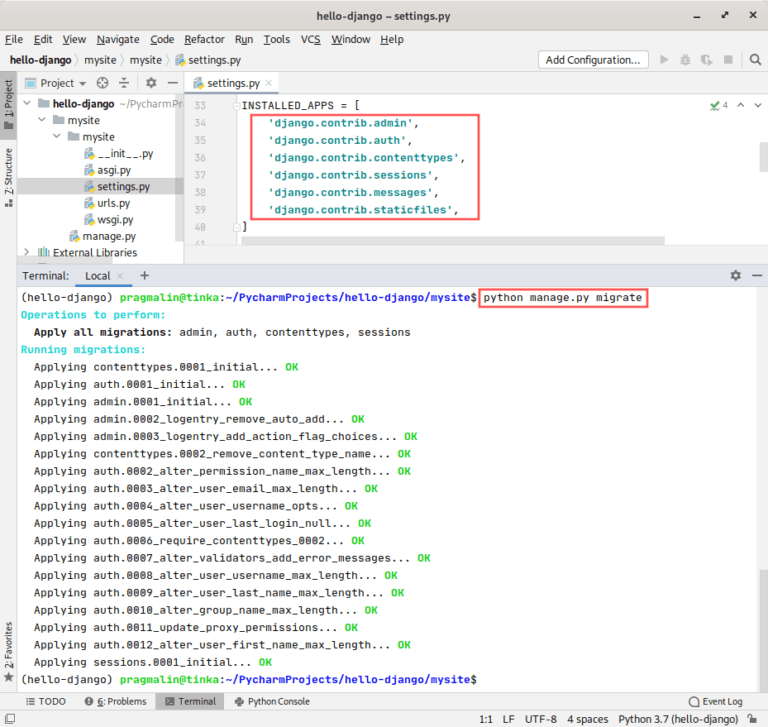Hide the Project panel with minus icon
Viewport: 768px width, 727px height.
click(x=172, y=83)
